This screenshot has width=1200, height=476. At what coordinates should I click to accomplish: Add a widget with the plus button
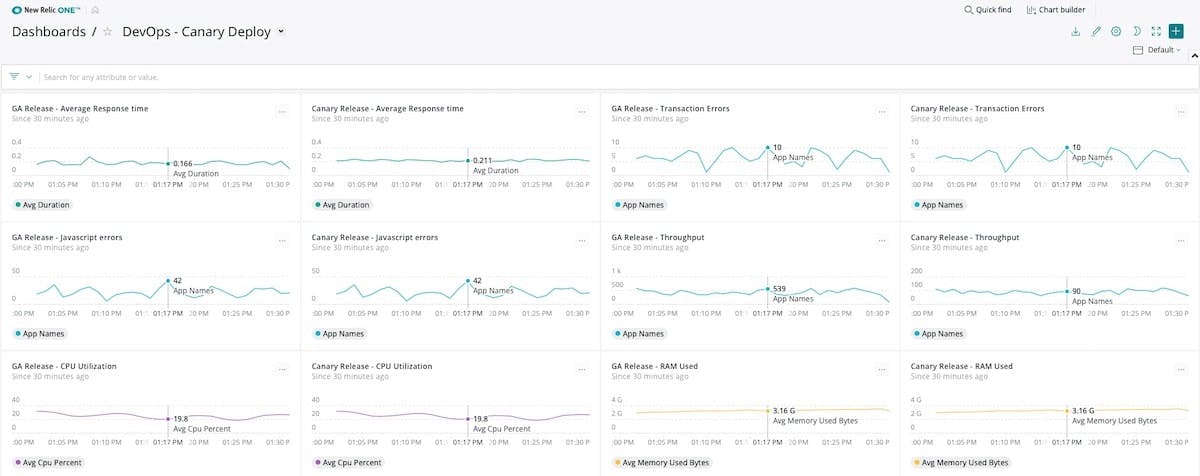click(x=1176, y=31)
